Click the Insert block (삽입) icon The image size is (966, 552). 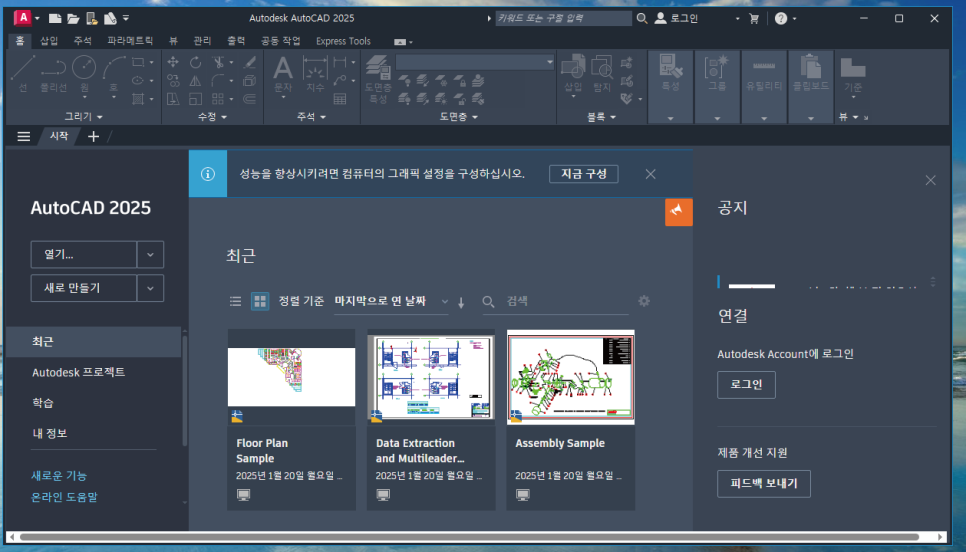point(573,73)
